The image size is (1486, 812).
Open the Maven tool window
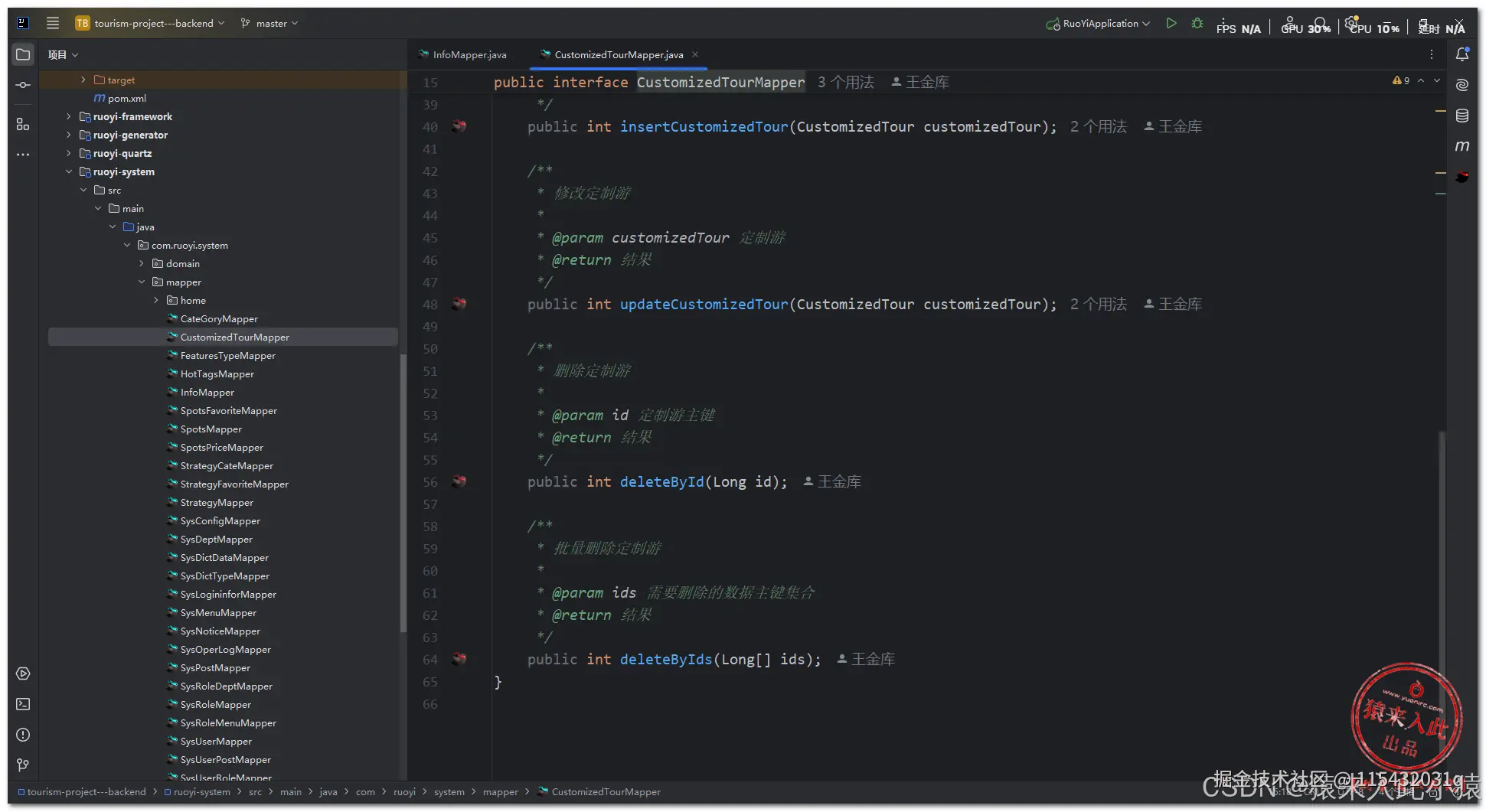coord(1462,146)
